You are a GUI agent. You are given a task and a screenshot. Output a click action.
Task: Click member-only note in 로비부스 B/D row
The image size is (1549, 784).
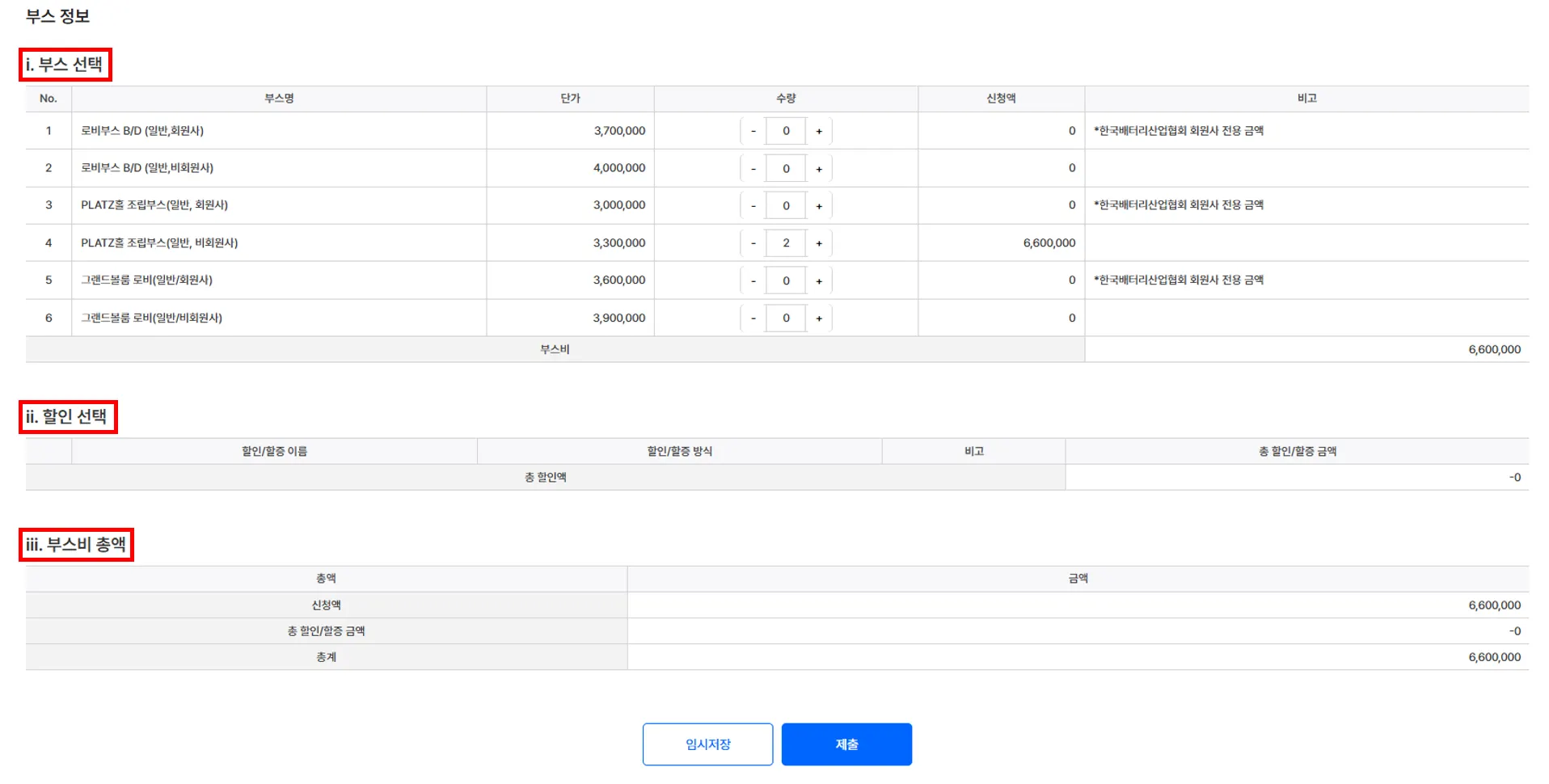pyautogui.click(x=1179, y=131)
